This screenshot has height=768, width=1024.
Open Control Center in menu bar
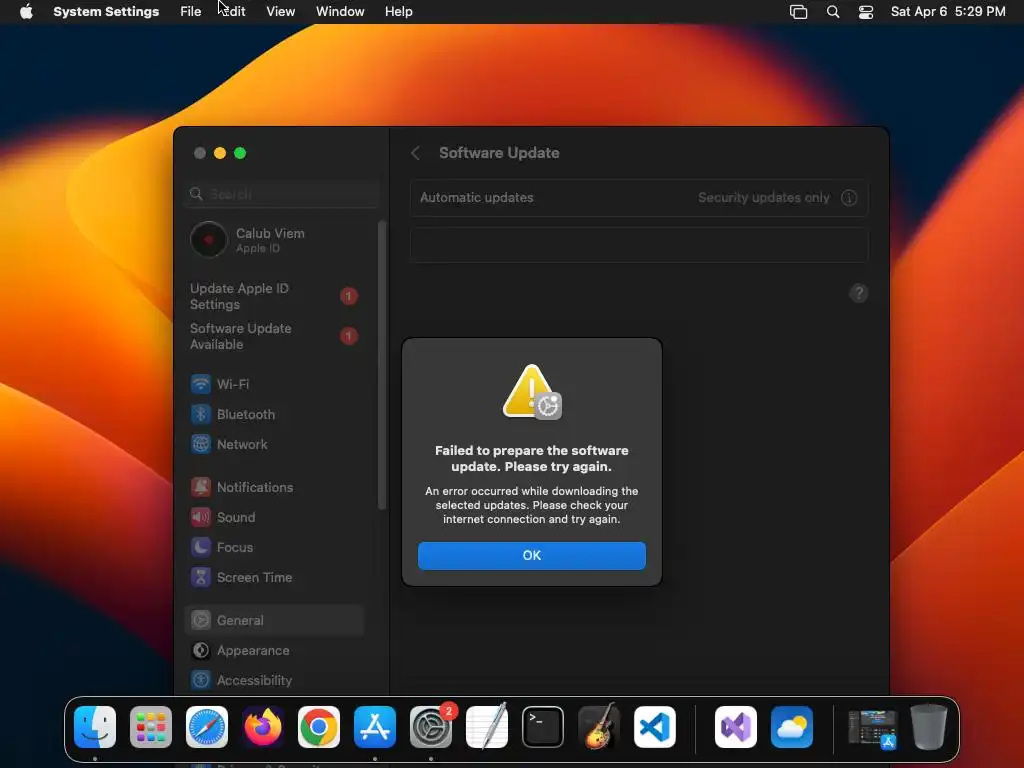[866, 12]
